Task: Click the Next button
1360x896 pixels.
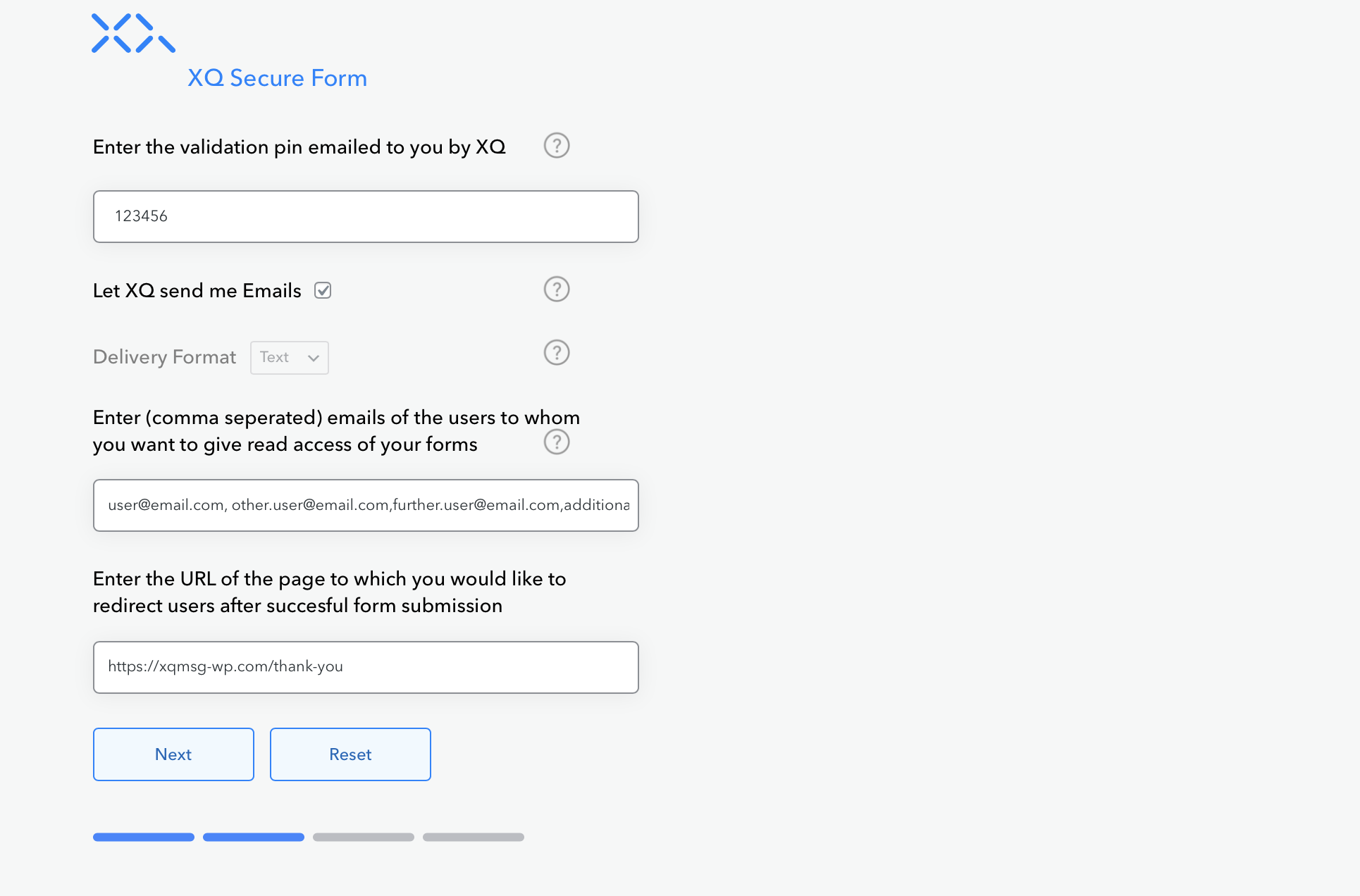Action: (x=173, y=754)
